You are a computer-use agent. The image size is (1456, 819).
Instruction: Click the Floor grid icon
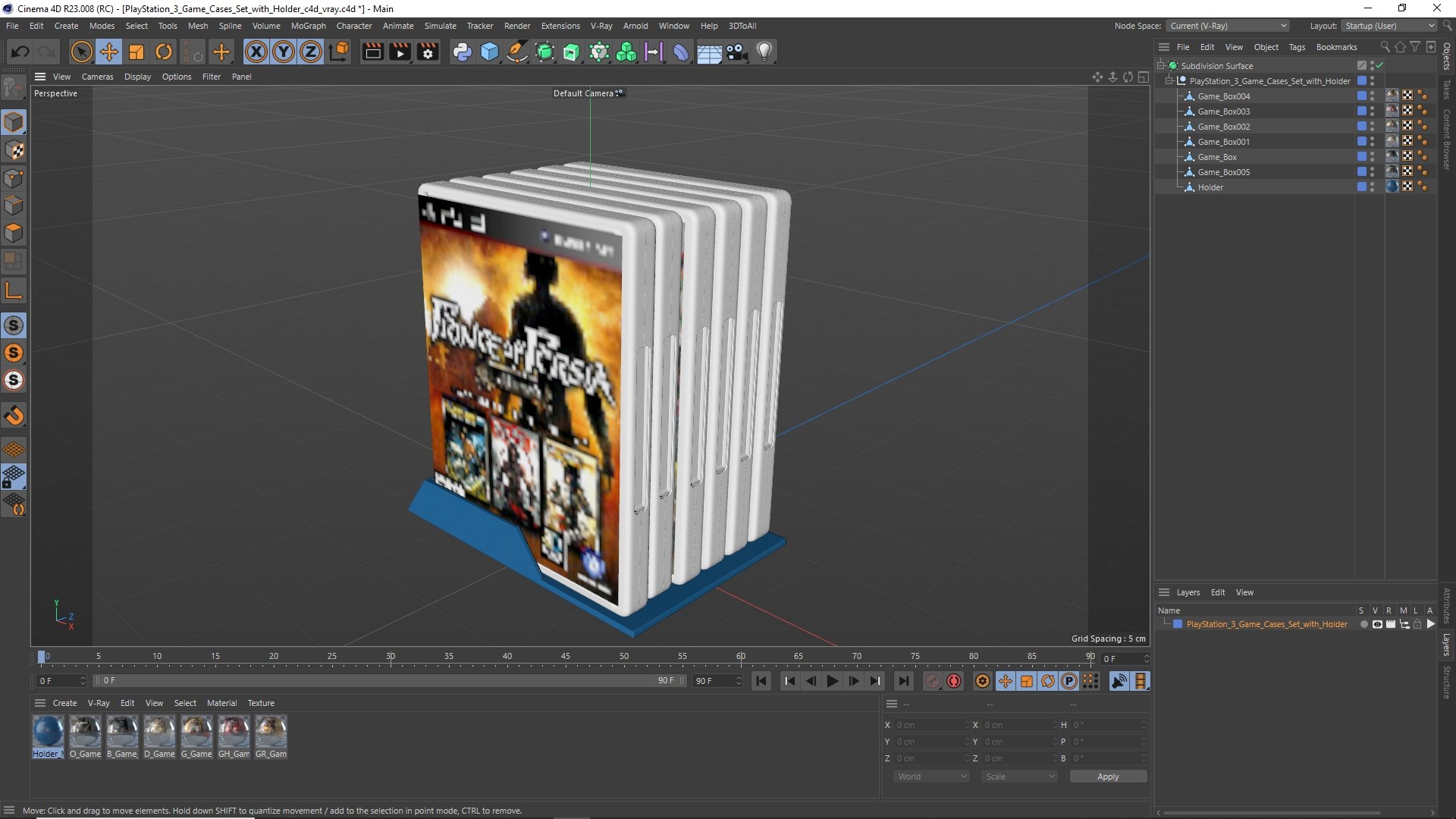pos(709,52)
